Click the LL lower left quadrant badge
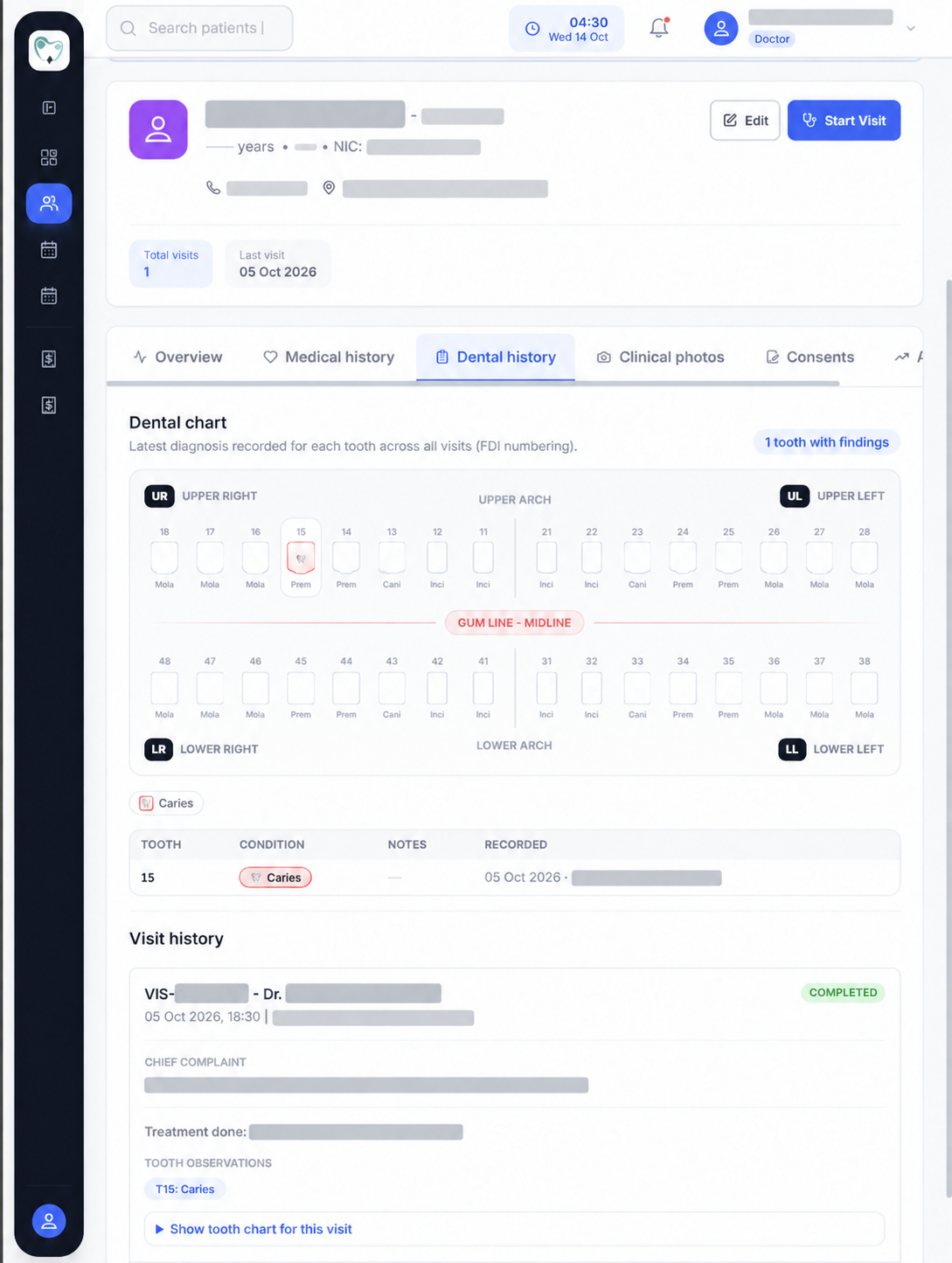This screenshot has height=1263, width=952. [x=792, y=749]
